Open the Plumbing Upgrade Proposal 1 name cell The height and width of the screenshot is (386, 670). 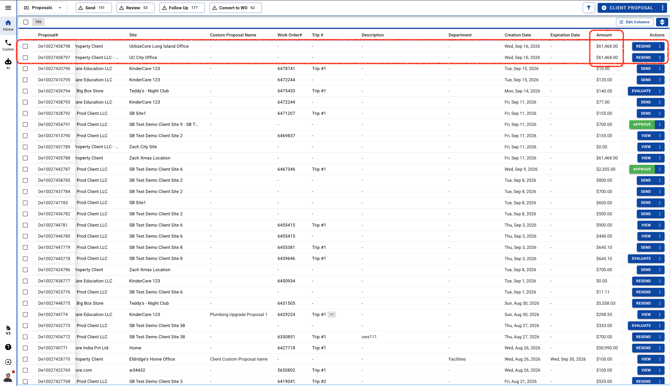[x=238, y=315]
